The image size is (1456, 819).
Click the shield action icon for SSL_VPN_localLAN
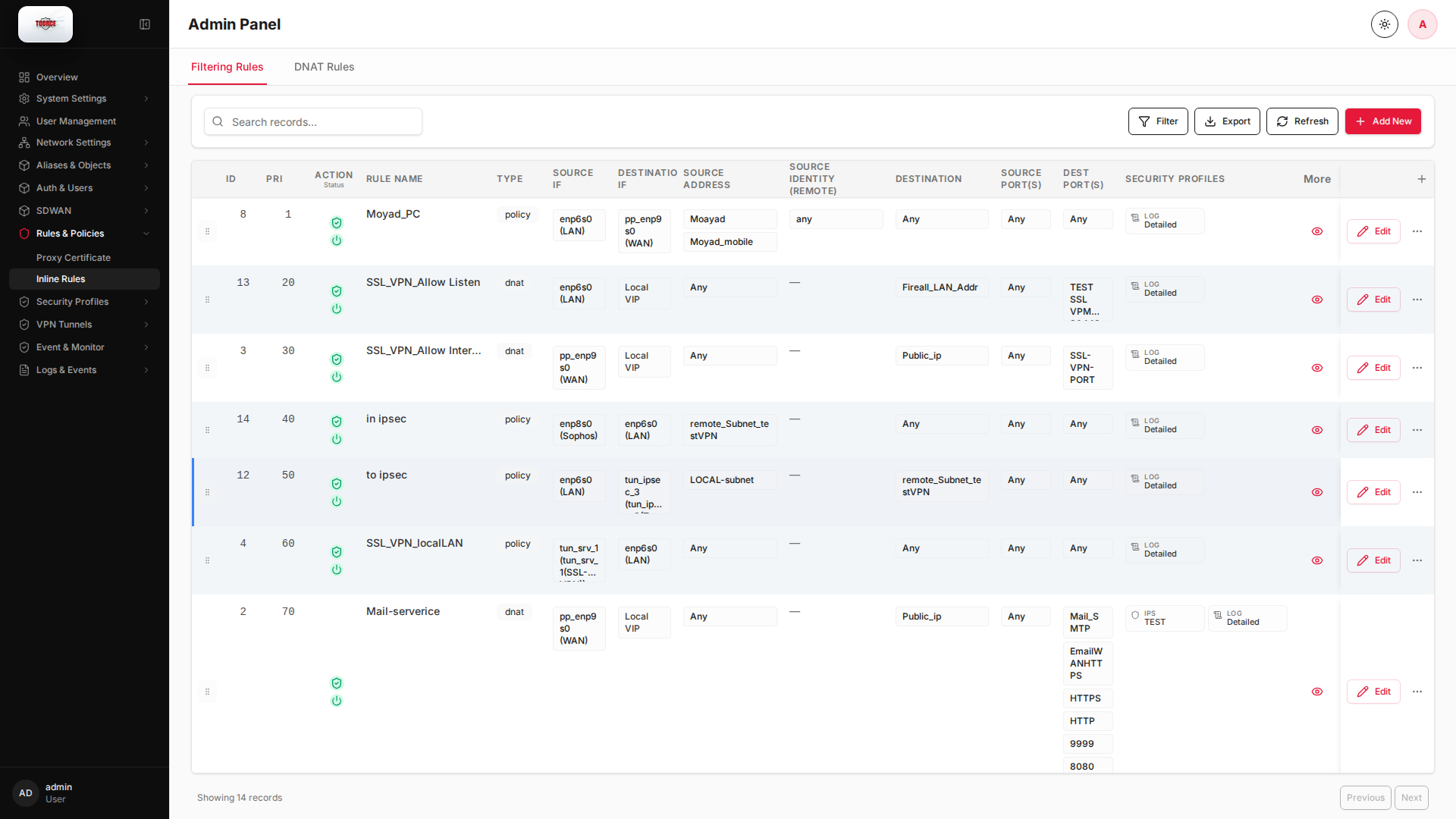[x=337, y=552]
